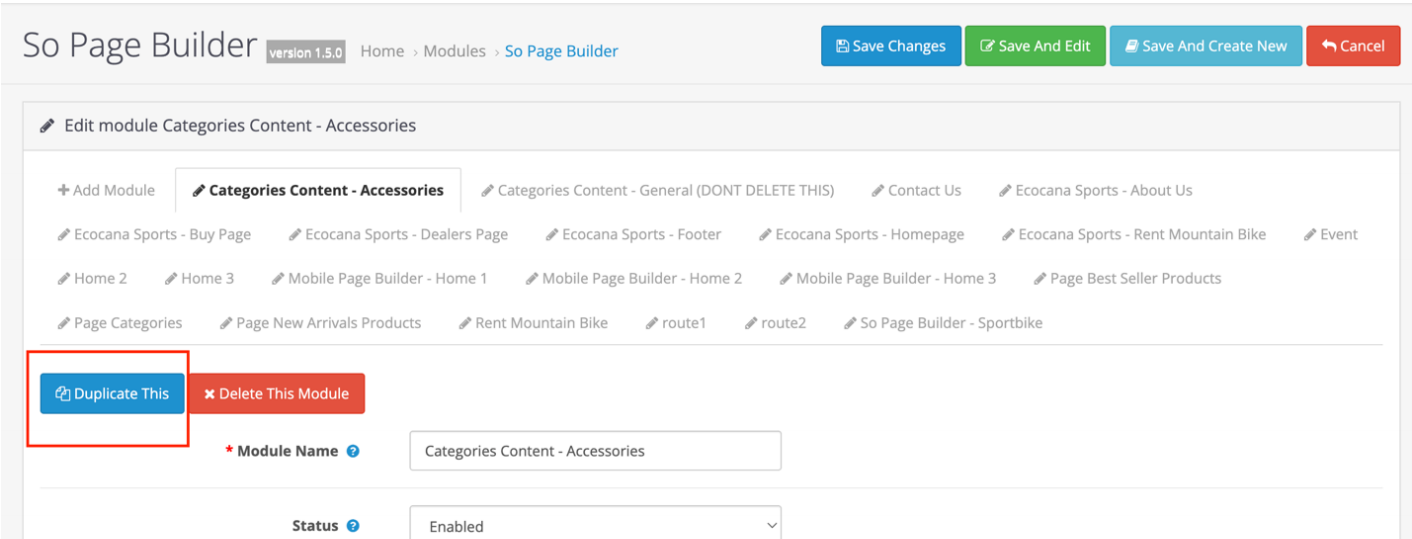
Task: Switch to the Contact Us module tab
Action: point(916,190)
